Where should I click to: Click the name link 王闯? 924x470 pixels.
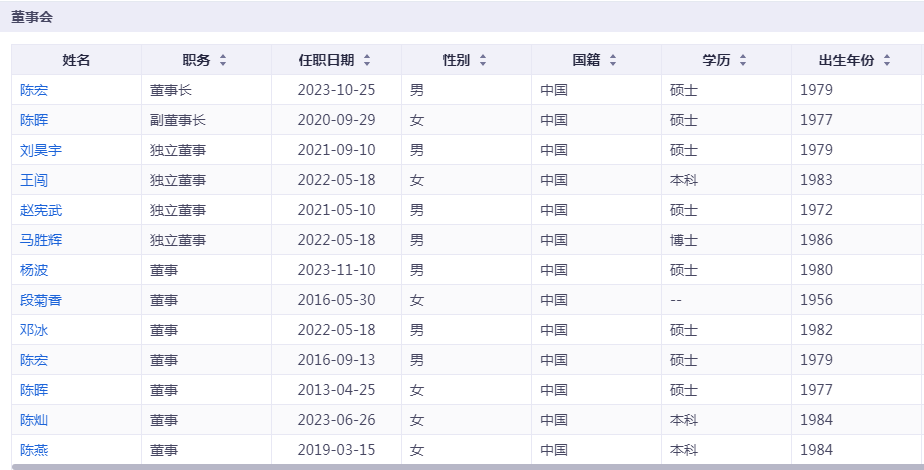click(x=34, y=180)
